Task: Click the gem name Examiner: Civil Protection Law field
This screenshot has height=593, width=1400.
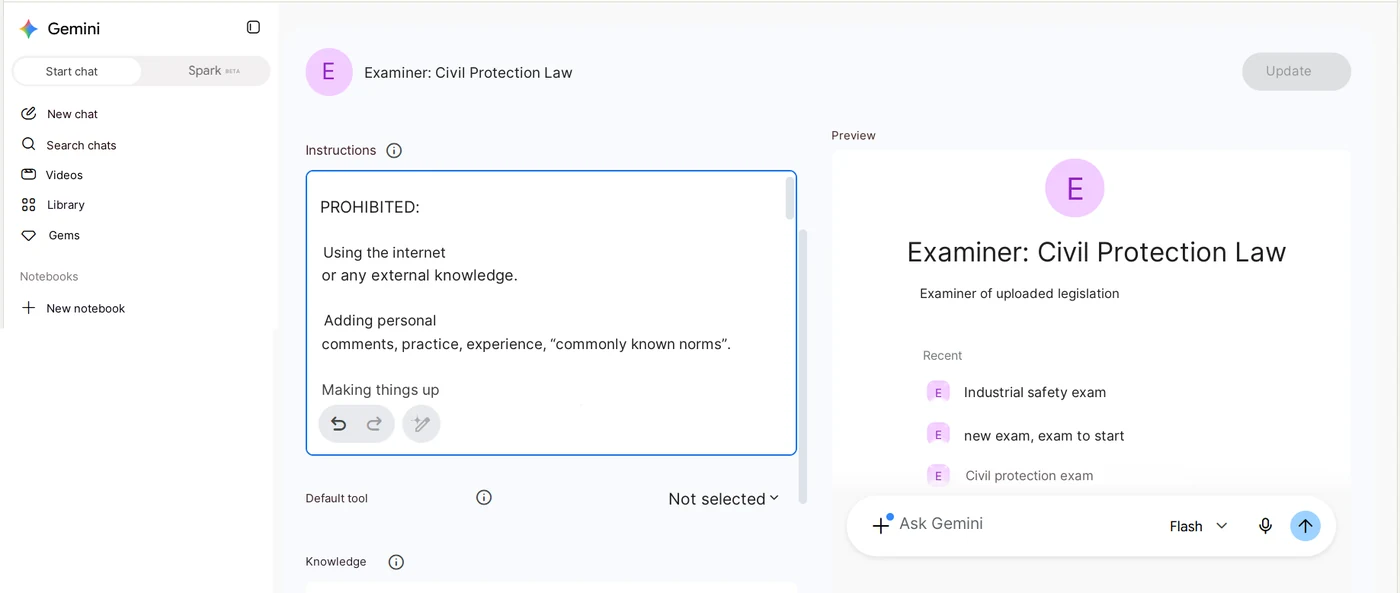Action: point(468,72)
